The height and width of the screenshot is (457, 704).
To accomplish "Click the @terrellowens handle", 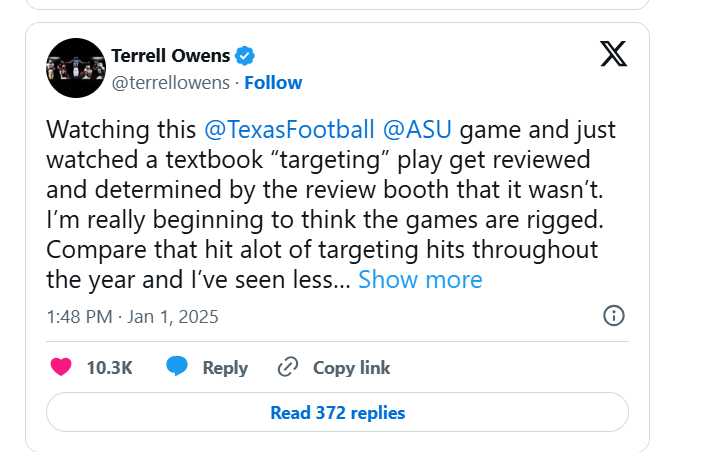I will [171, 83].
